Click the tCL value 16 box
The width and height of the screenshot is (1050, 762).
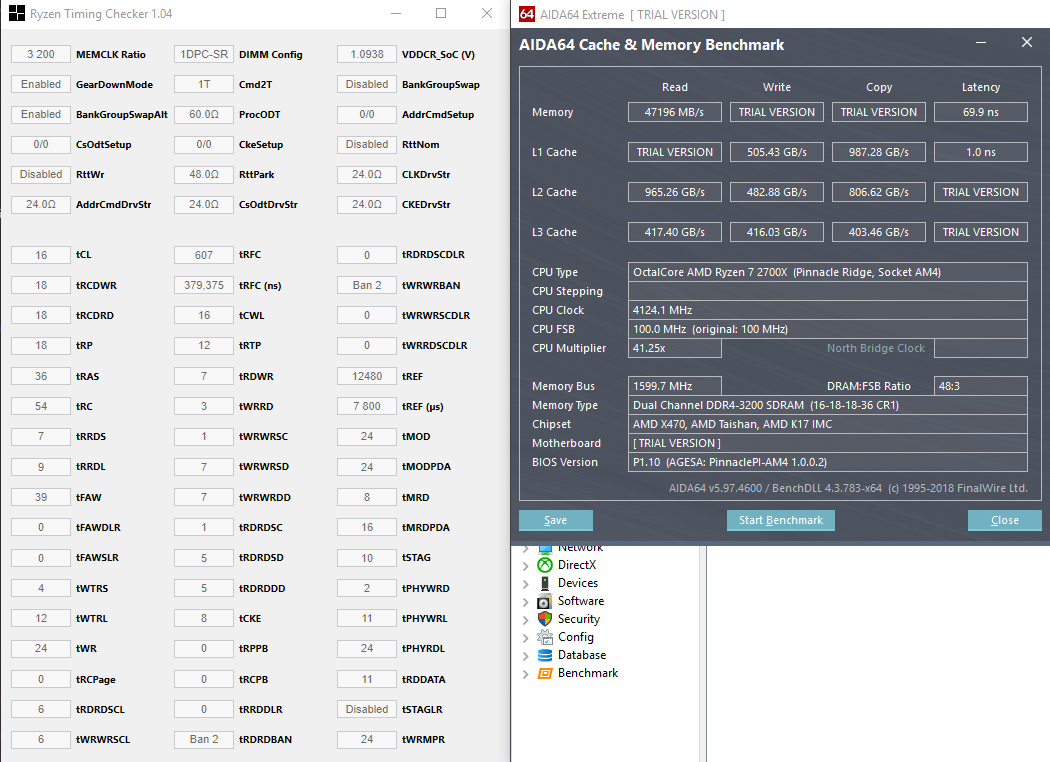pos(41,255)
